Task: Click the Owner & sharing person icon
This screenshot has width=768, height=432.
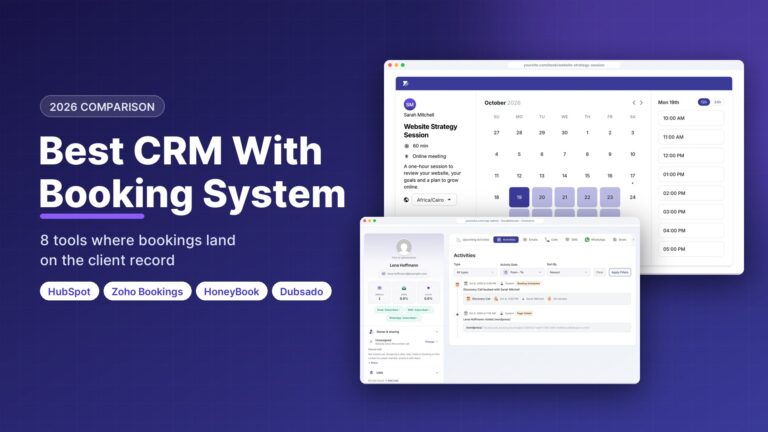Action: click(371, 332)
